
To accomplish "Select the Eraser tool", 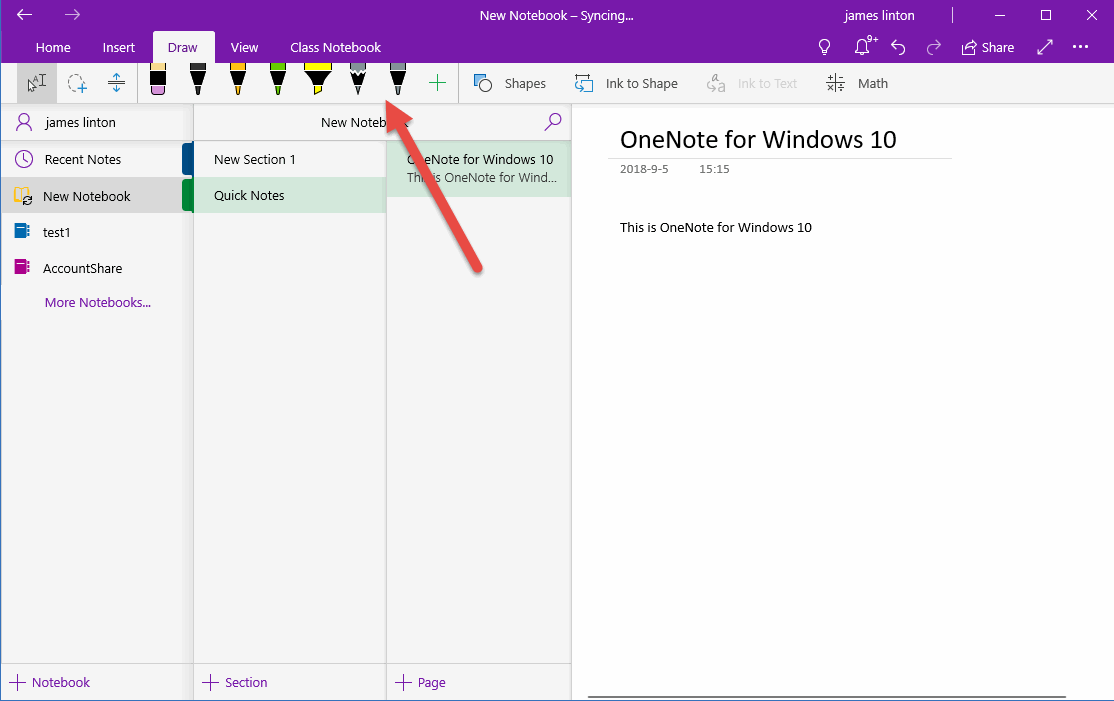I will click(158, 80).
